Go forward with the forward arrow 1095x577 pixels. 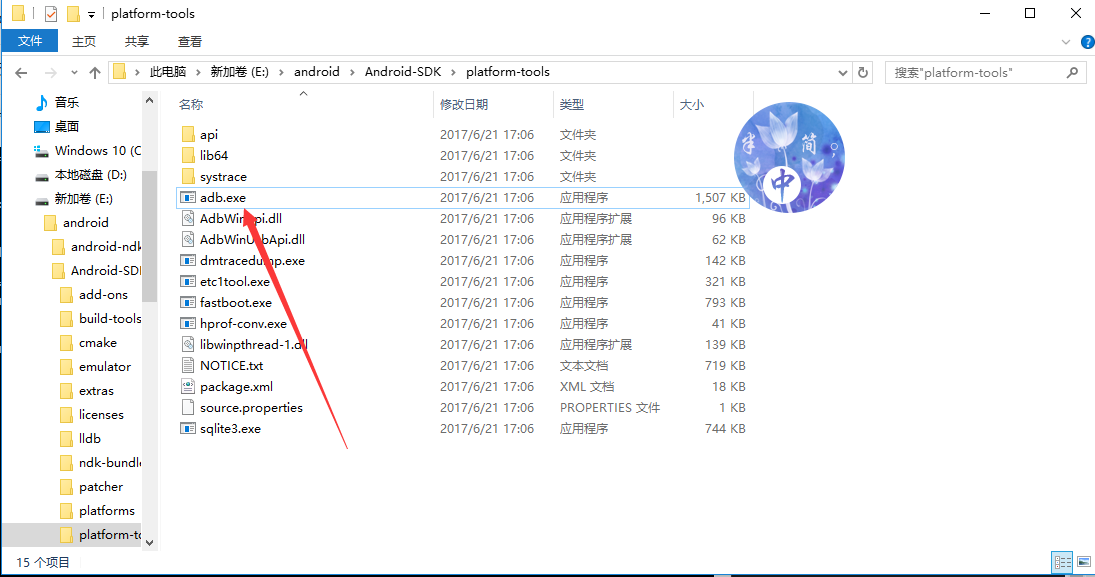coord(50,73)
